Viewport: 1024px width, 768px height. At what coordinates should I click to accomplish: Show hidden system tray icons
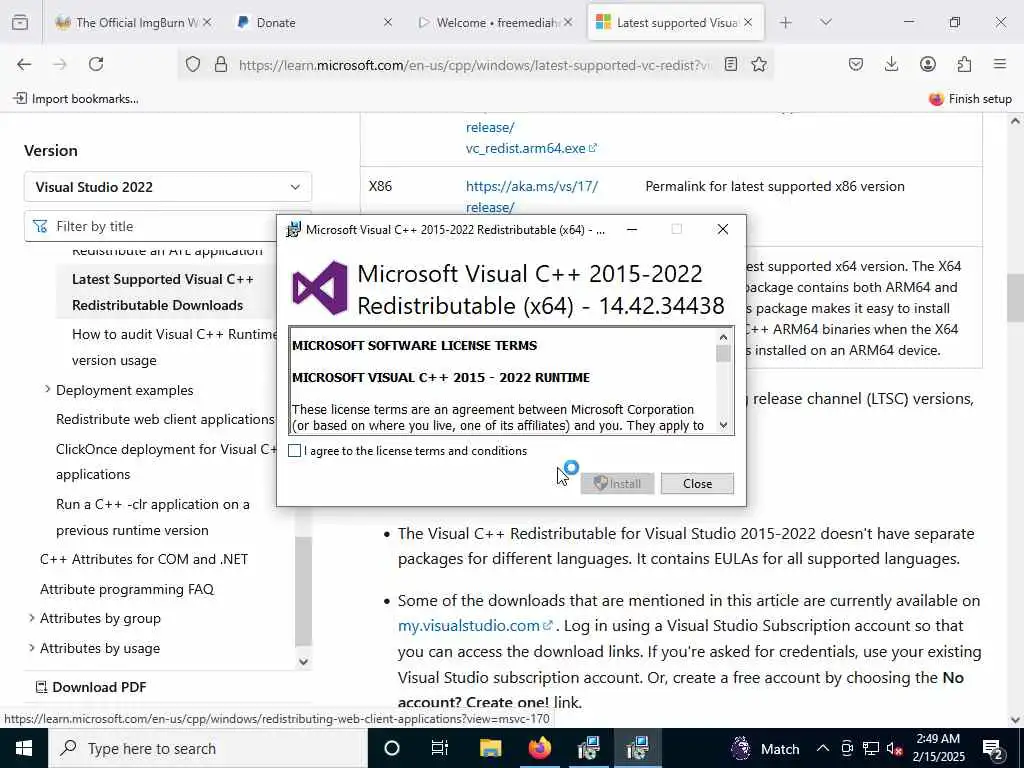click(823, 748)
